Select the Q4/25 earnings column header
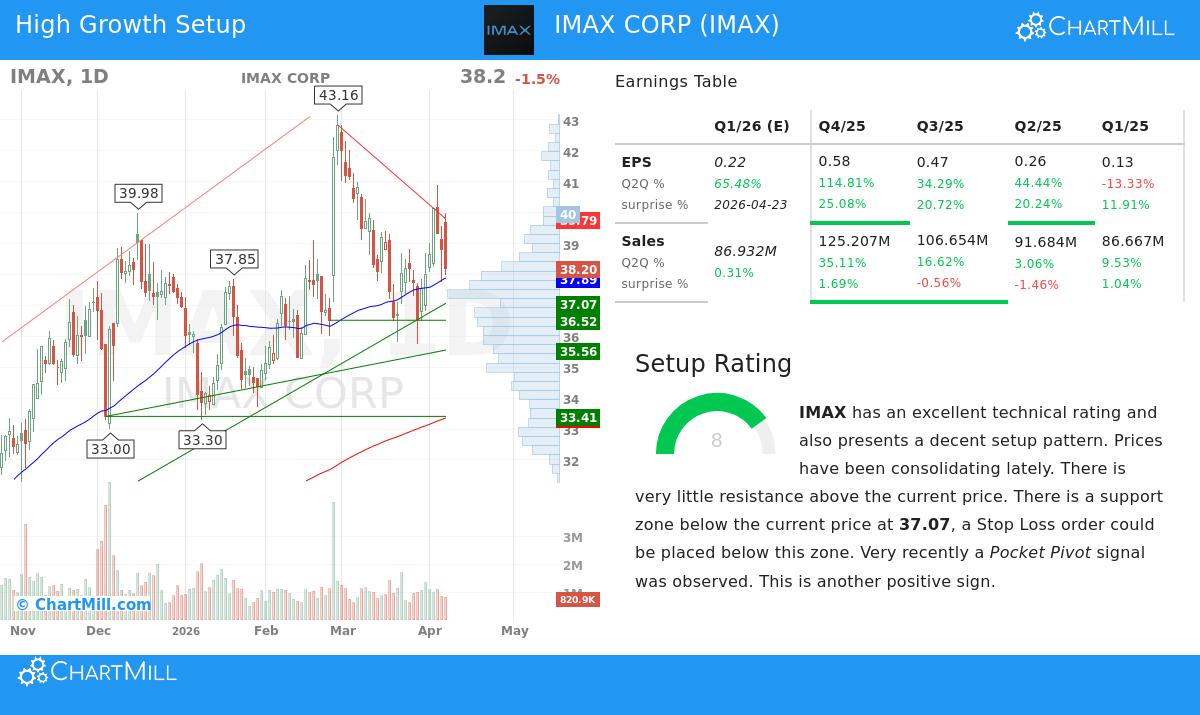 coord(841,126)
